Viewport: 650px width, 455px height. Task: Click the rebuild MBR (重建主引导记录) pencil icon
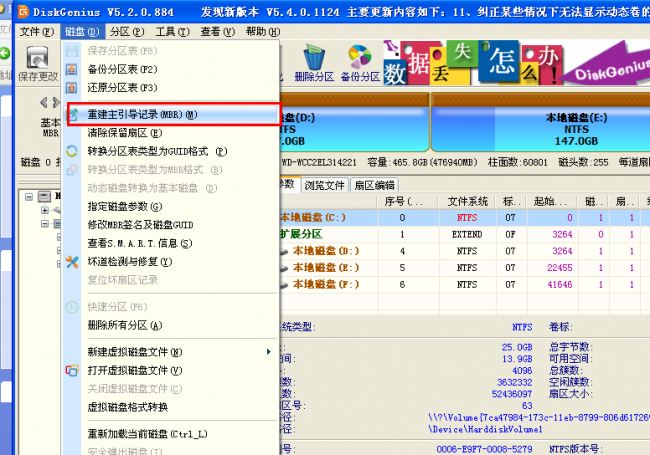(x=73, y=114)
